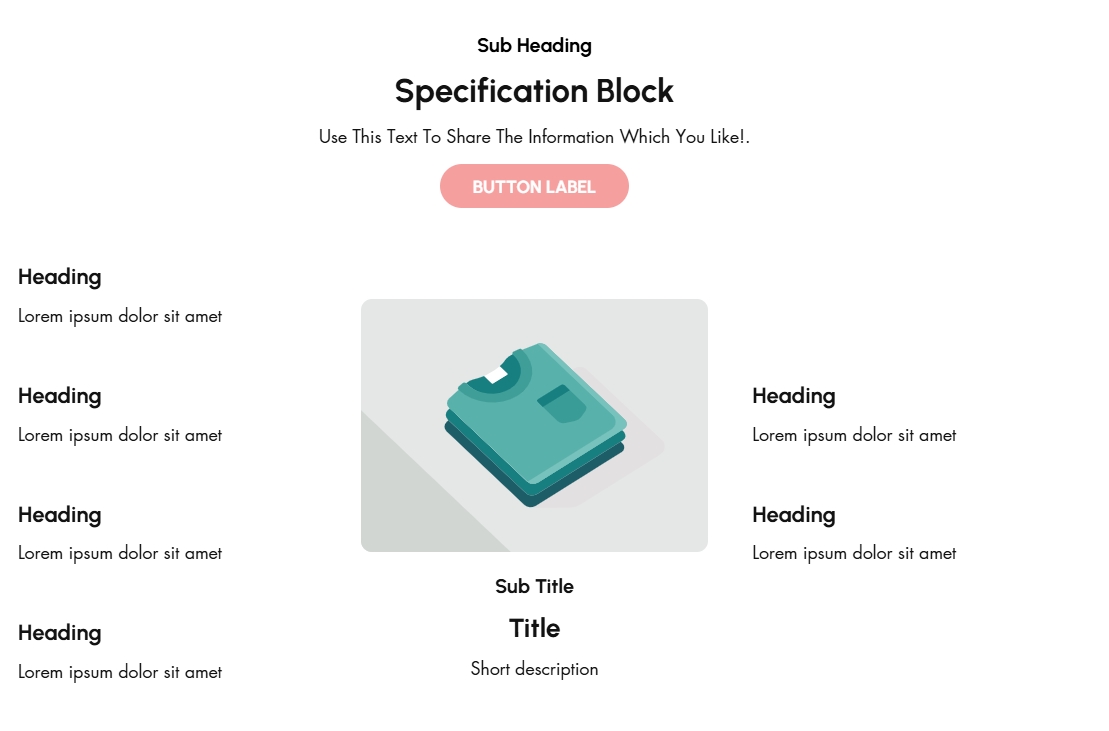Click the first Heading in left column
This screenshot has width=1109, height=731.
click(x=60, y=277)
